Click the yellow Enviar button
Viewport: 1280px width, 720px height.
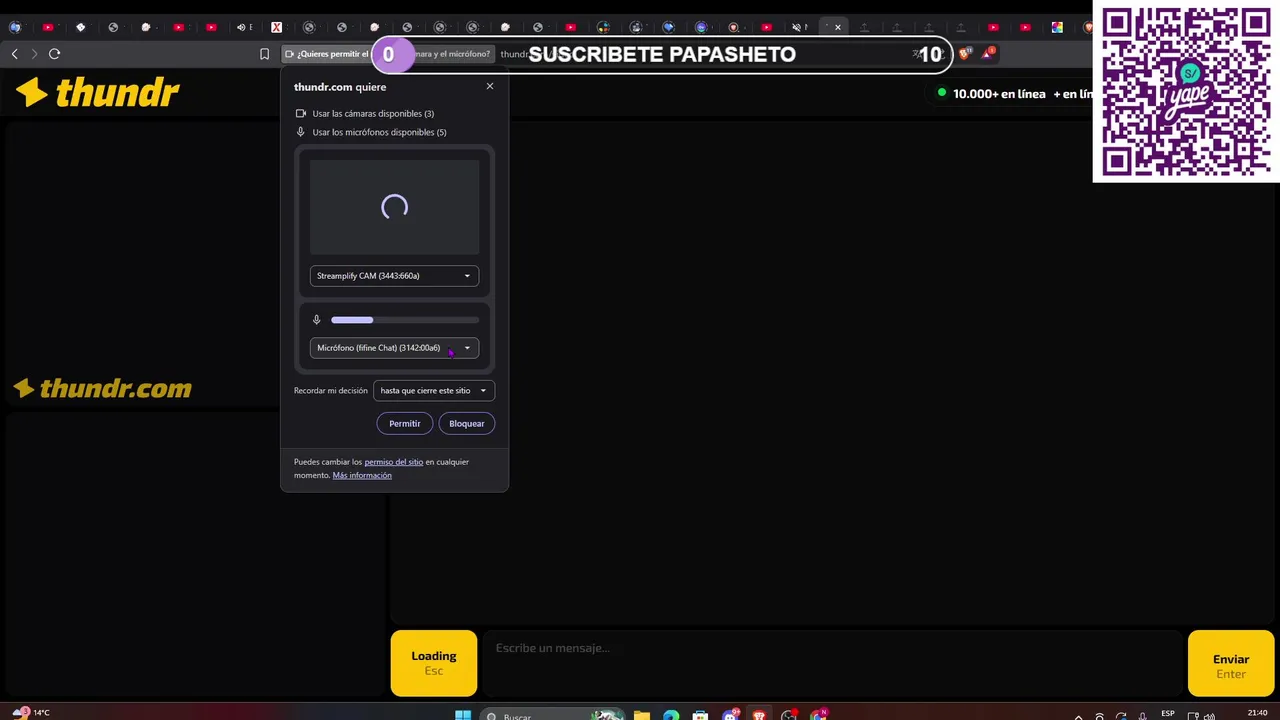click(1231, 663)
